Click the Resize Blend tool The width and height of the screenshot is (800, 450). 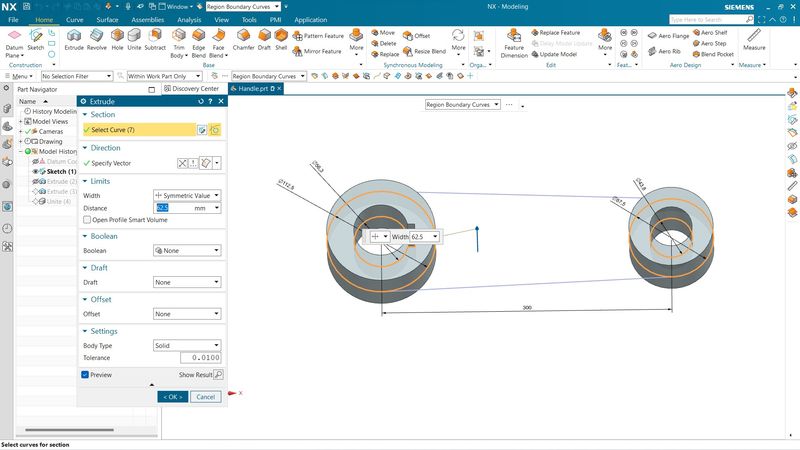click(424, 51)
